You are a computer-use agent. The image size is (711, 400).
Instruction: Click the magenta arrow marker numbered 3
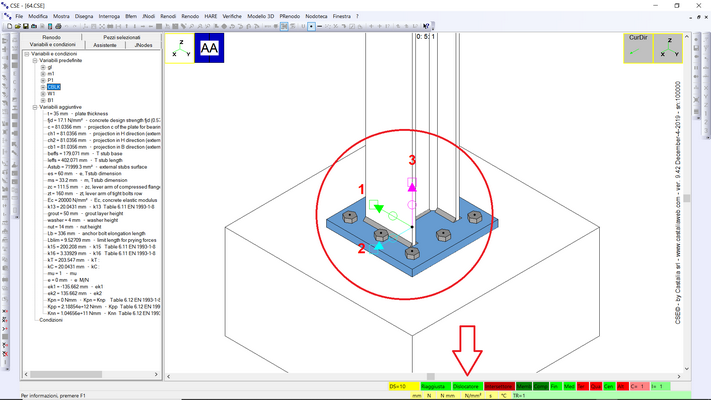tap(412, 184)
